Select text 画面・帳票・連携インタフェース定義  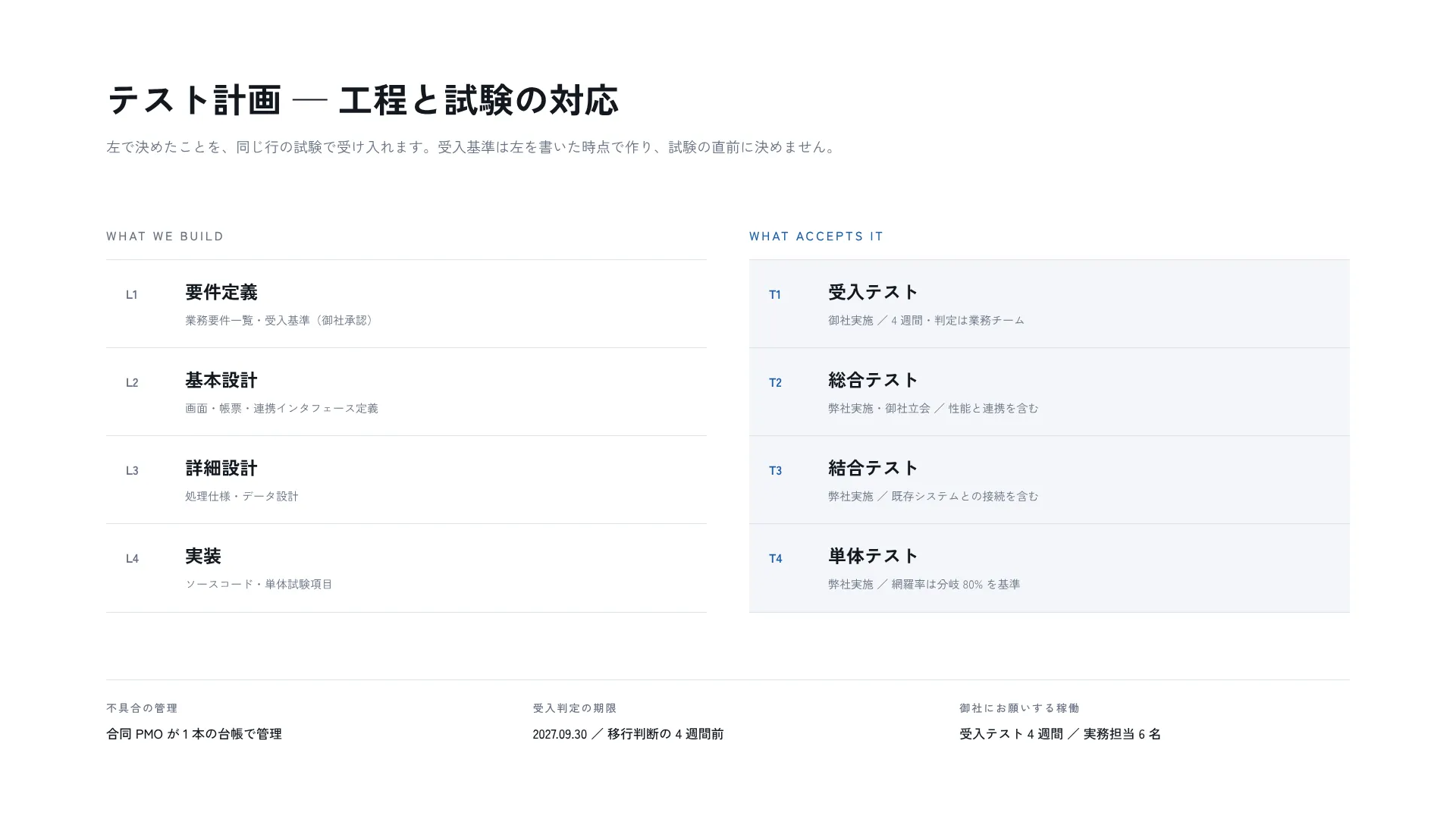281,409
